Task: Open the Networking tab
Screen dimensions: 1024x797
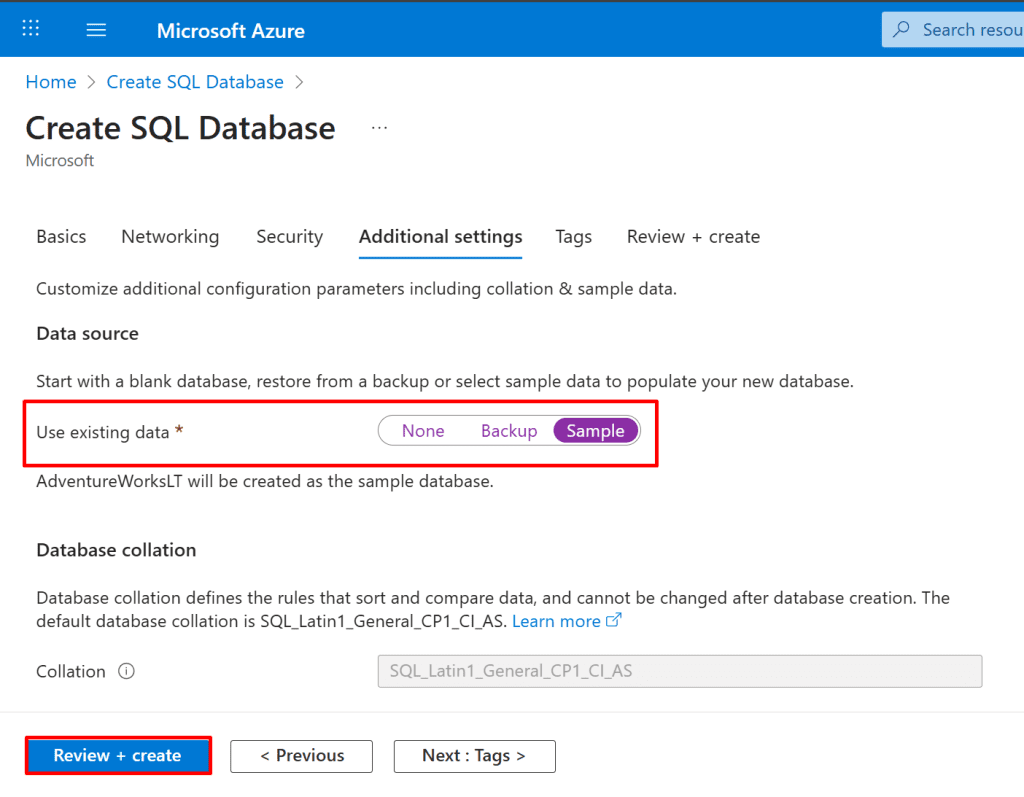Action: coord(170,237)
